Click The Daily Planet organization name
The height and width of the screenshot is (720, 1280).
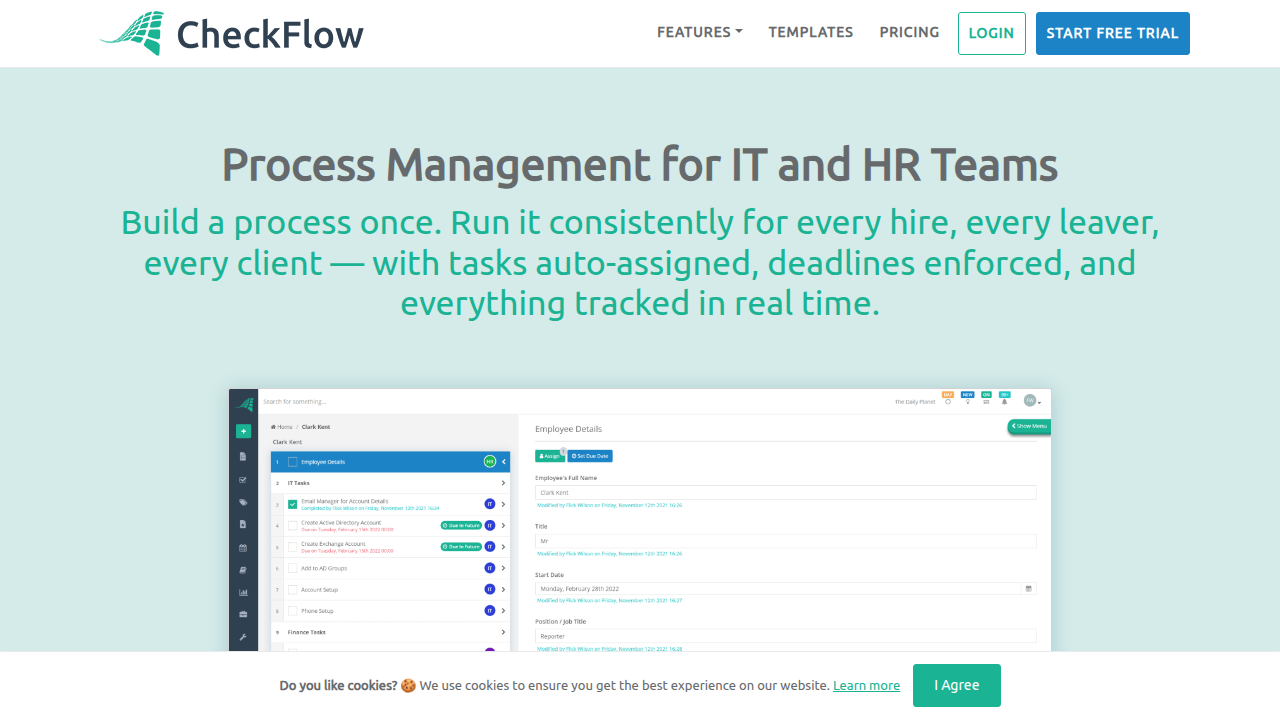click(x=915, y=402)
